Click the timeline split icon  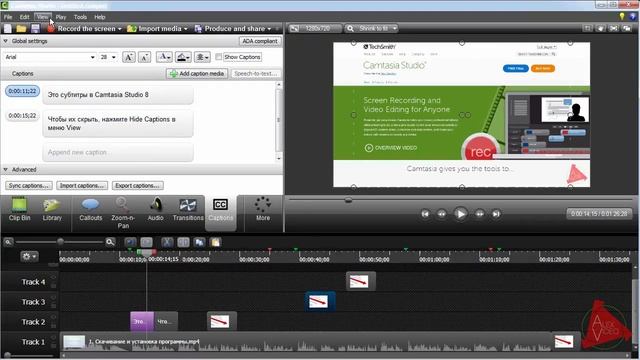tap(183, 242)
